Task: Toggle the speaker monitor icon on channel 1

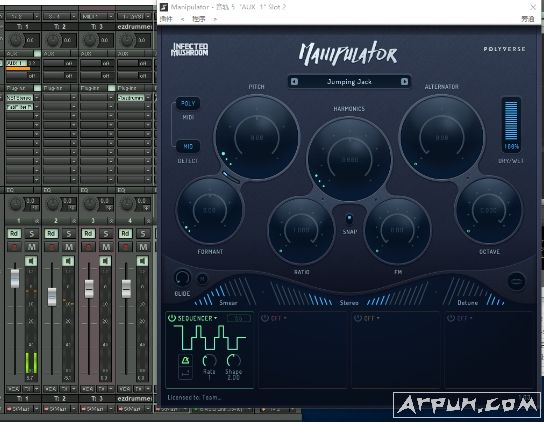Action: click(31, 261)
